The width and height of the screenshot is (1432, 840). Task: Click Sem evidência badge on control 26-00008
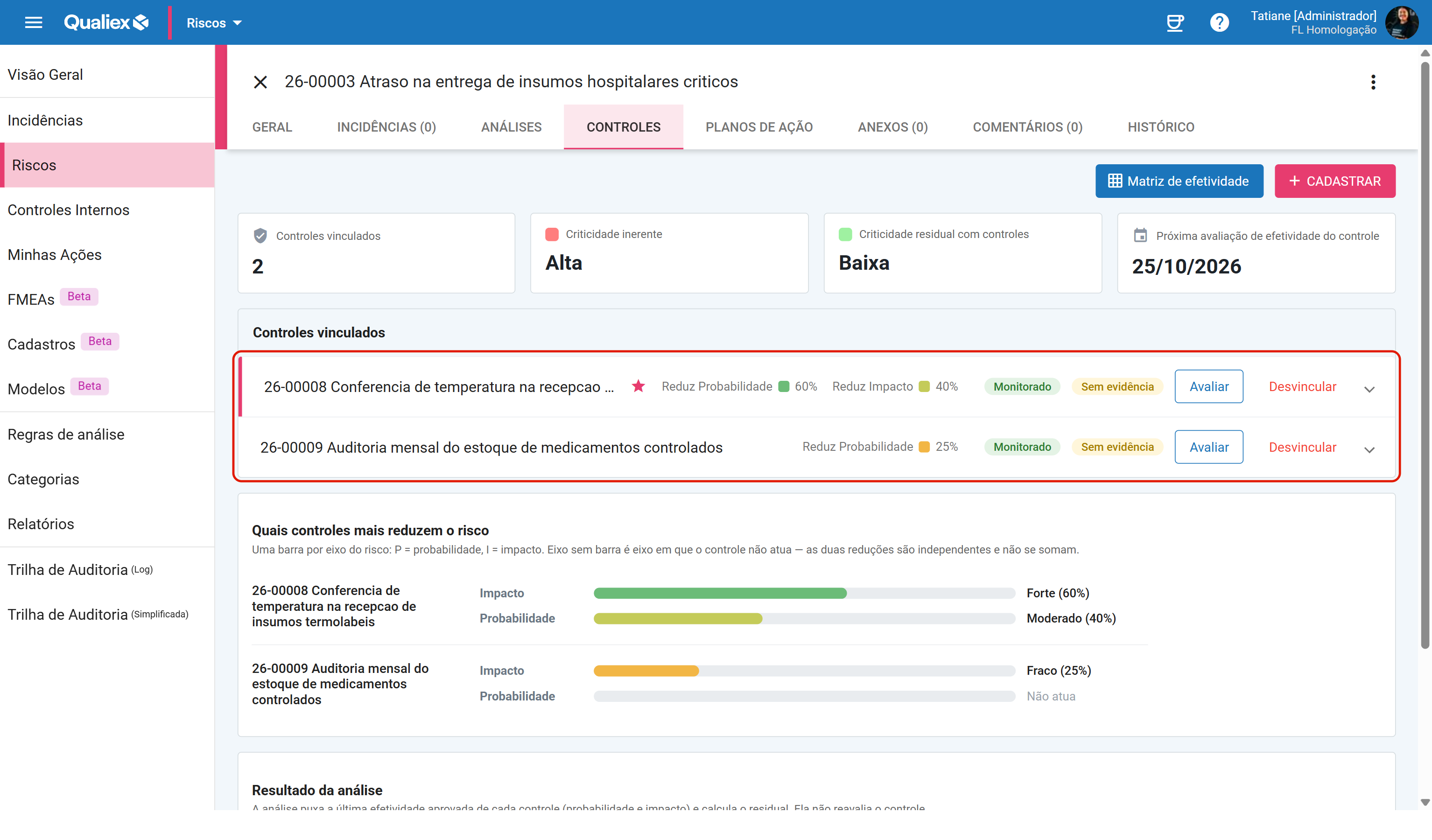coord(1117,386)
